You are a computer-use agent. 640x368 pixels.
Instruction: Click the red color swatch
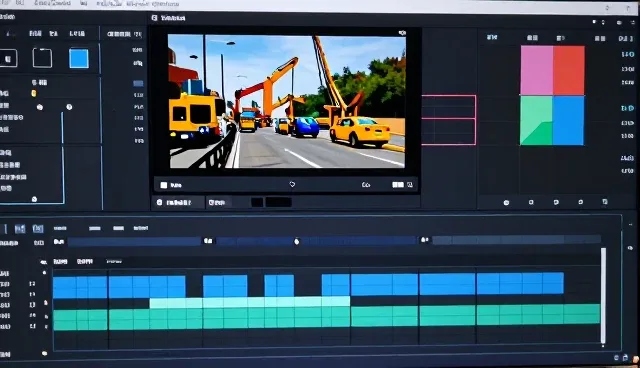(569, 70)
